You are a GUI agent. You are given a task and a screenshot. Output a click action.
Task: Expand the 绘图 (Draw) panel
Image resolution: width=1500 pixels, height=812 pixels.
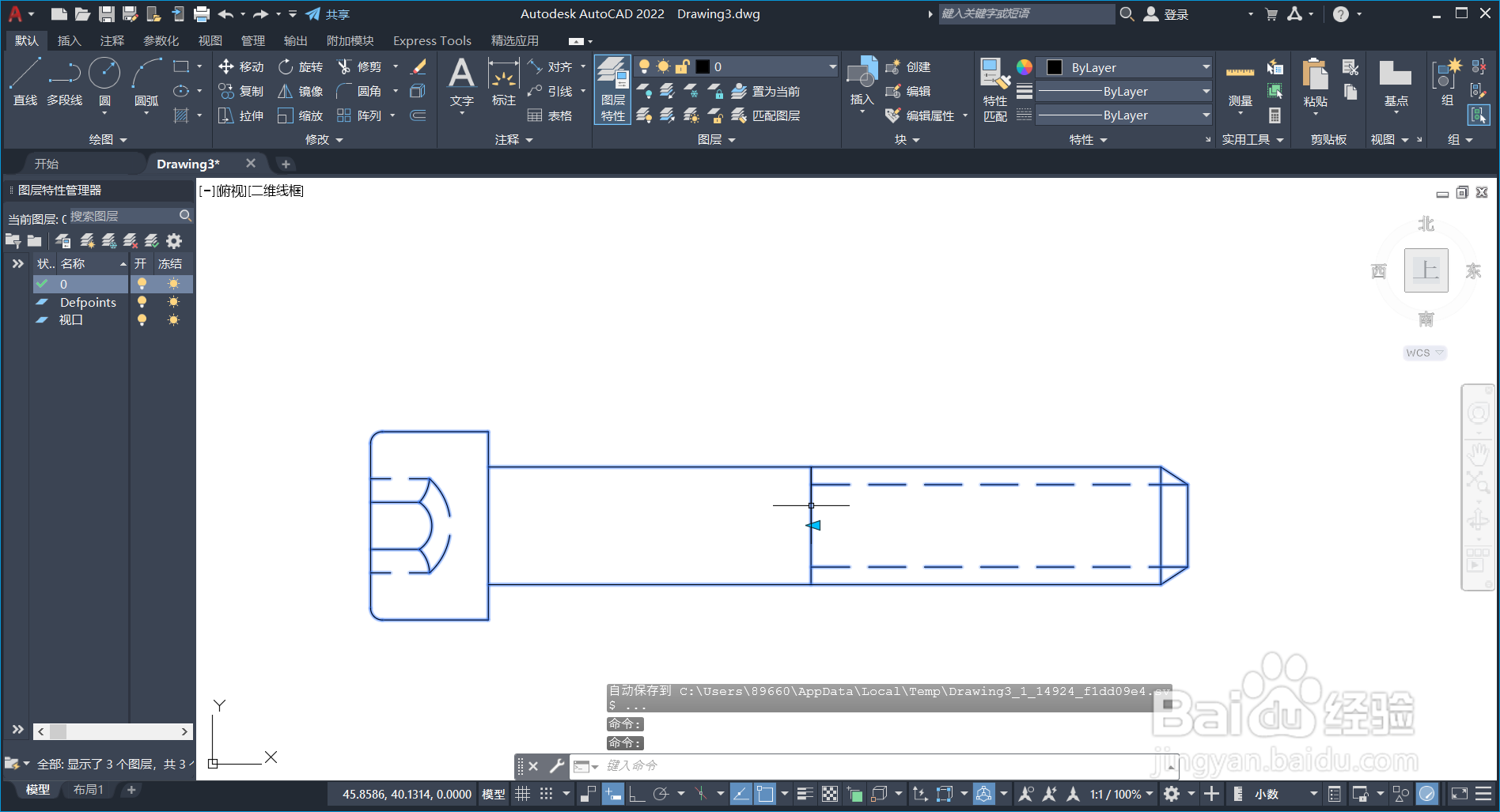click(108, 140)
